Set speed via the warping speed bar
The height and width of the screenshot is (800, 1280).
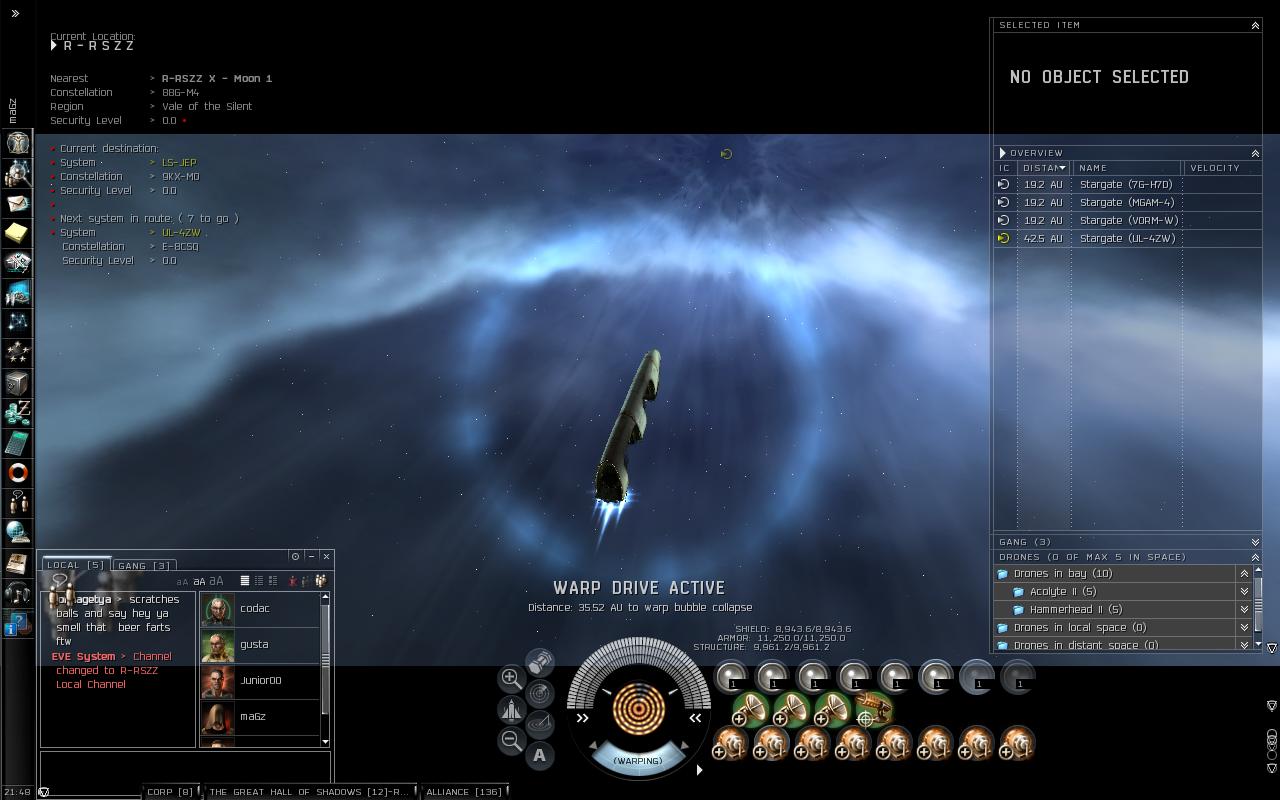pos(638,760)
